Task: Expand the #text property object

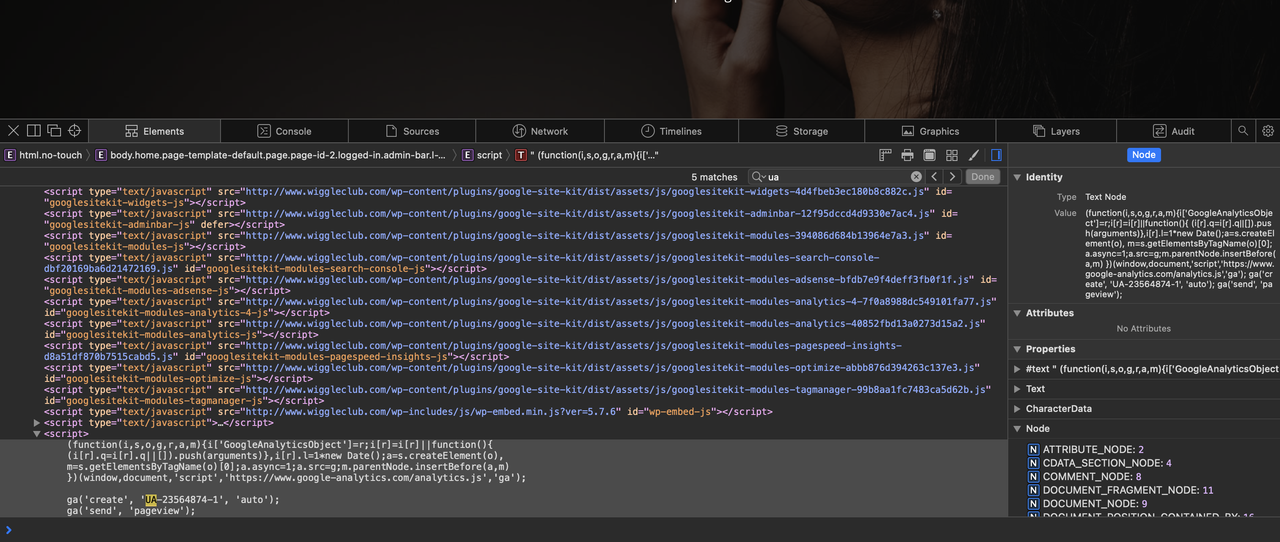Action: (x=1018, y=369)
